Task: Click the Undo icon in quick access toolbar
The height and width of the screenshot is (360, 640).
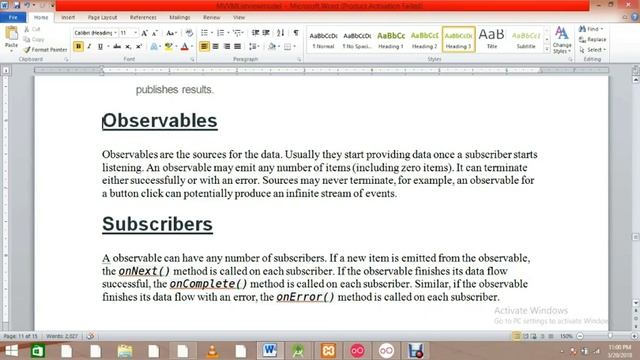Action: [27, 5]
